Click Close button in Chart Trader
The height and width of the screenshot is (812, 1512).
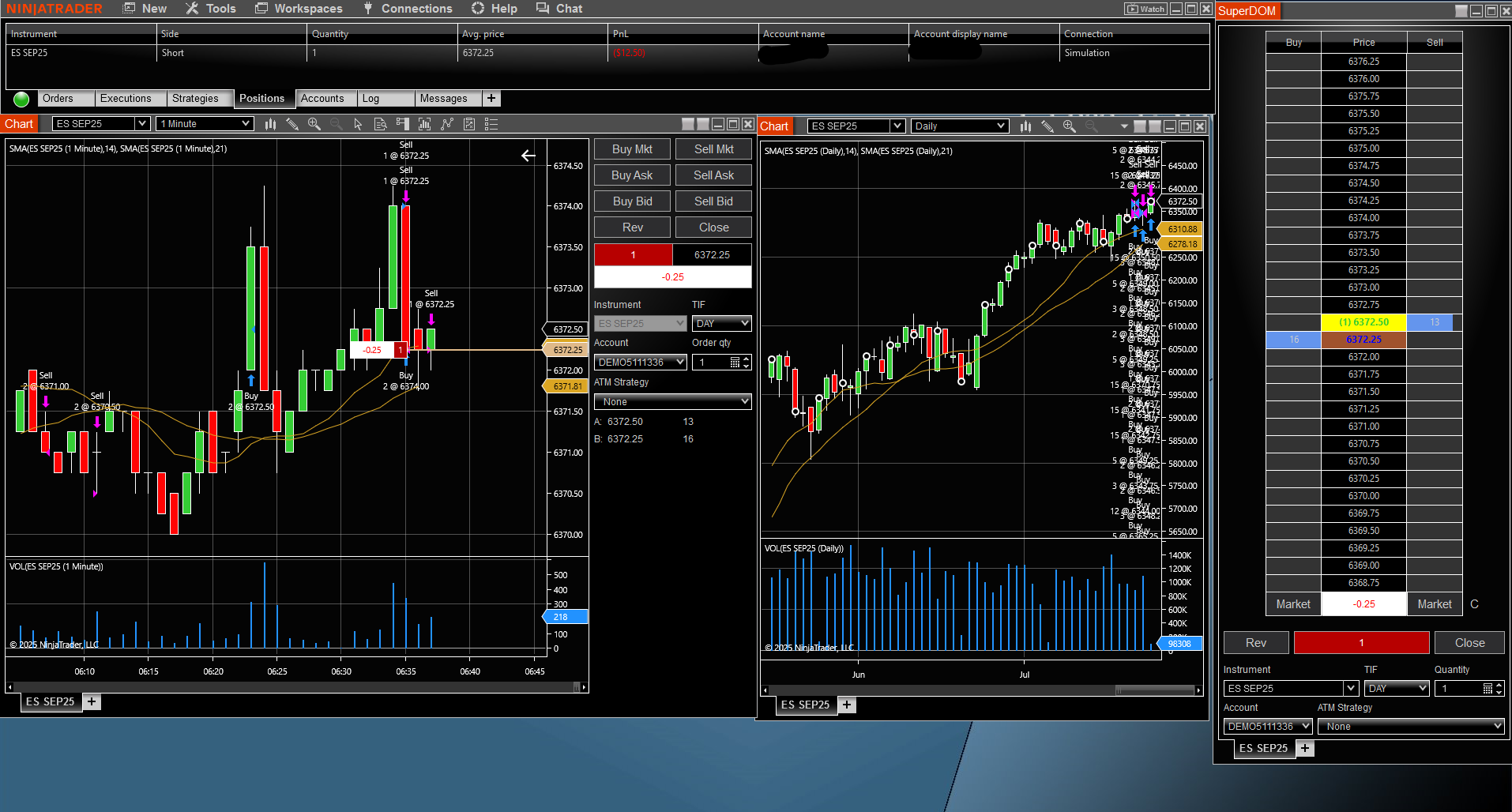[x=713, y=227]
